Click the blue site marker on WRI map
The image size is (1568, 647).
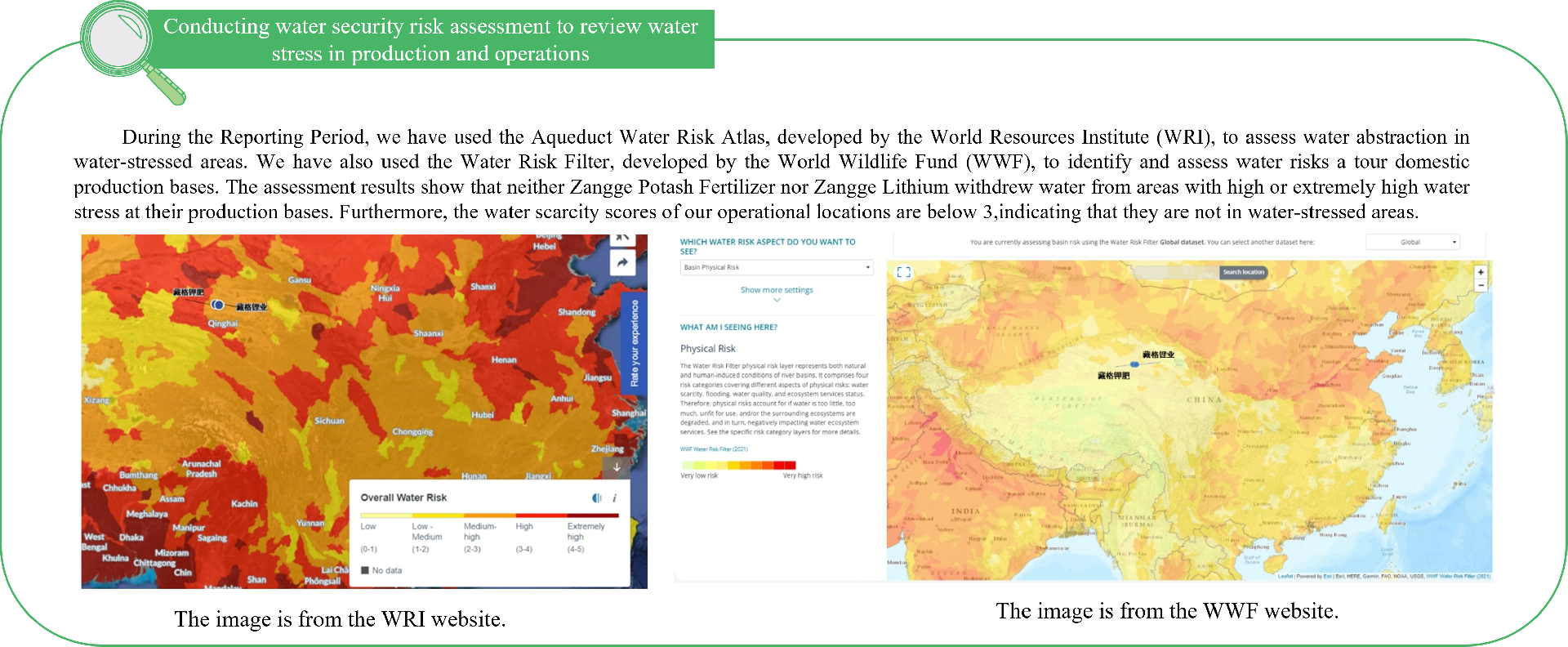pyautogui.click(x=217, y=305)
